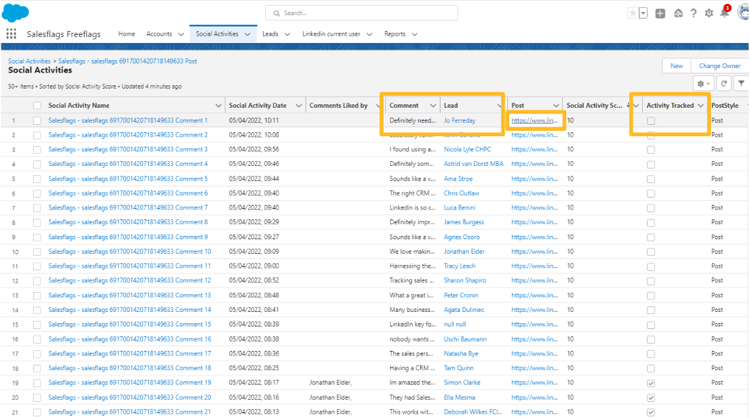Toggle the select-all rows checkbox
The image size is (750, 417).
(x=37, y=106)
